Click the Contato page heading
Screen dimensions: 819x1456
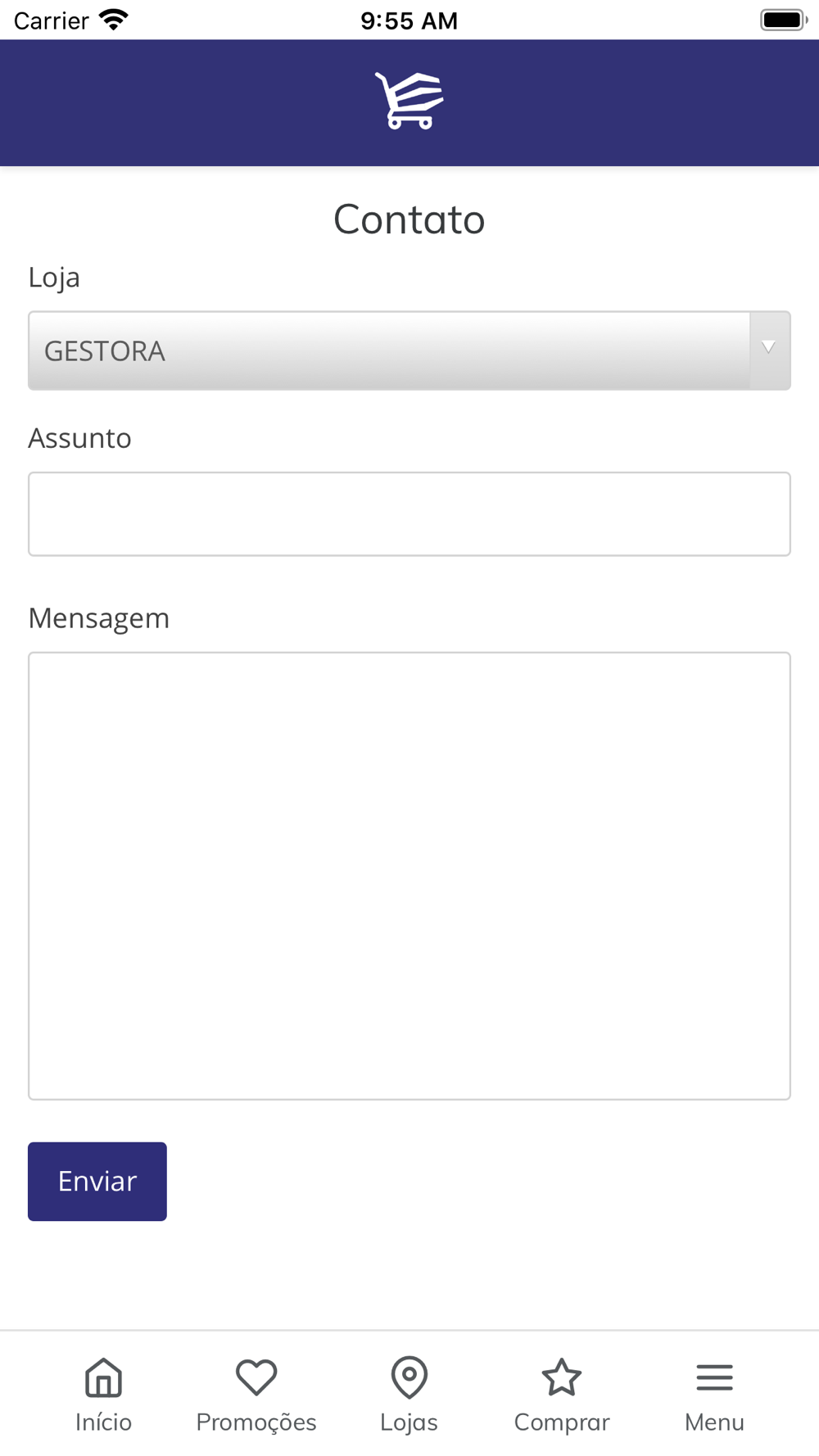pos(409,219)
